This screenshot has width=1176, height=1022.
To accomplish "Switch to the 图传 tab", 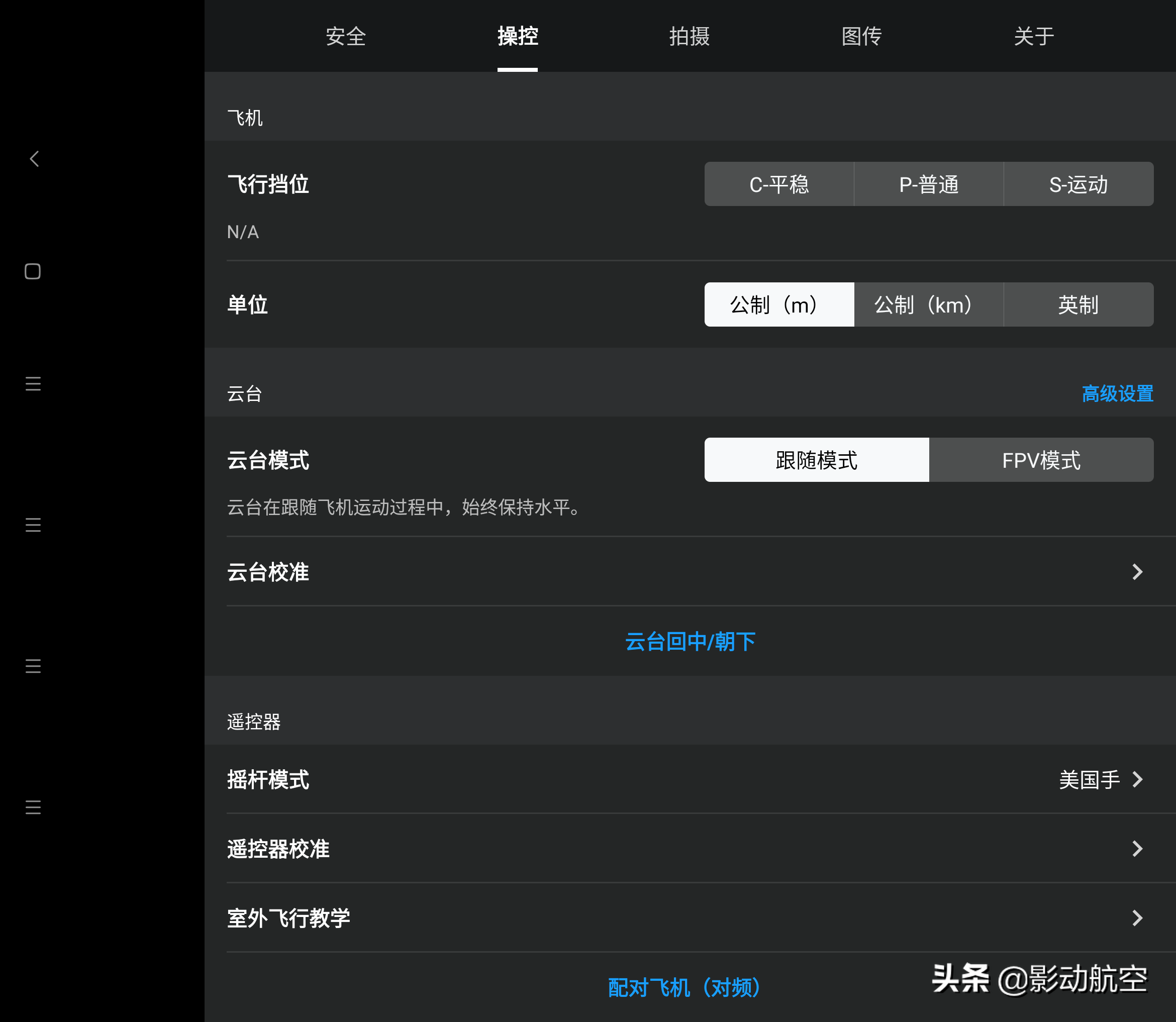I will pos(861,36).
